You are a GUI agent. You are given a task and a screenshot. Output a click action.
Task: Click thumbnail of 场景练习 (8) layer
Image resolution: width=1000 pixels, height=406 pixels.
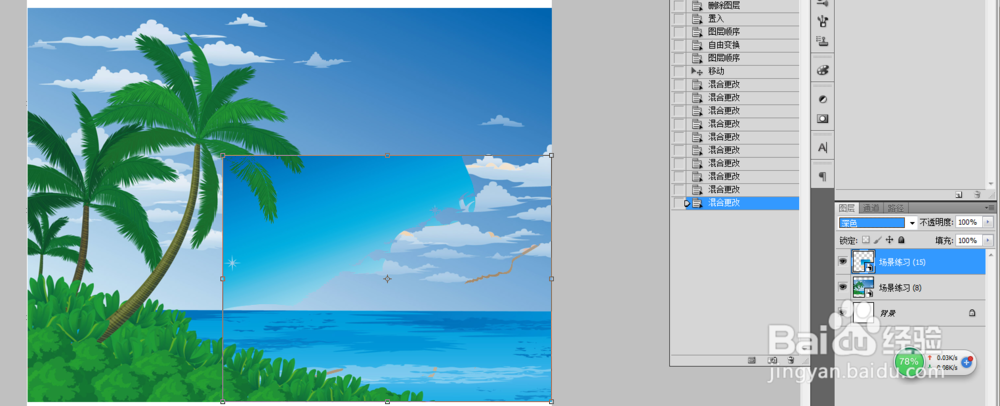(x=863, y=287)
